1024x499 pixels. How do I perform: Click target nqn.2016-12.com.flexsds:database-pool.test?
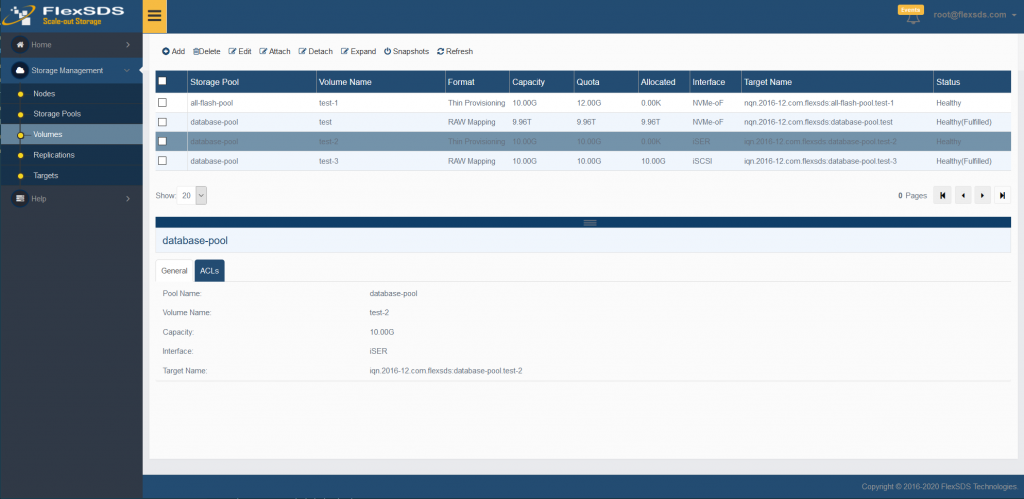(x=818, y=122)
